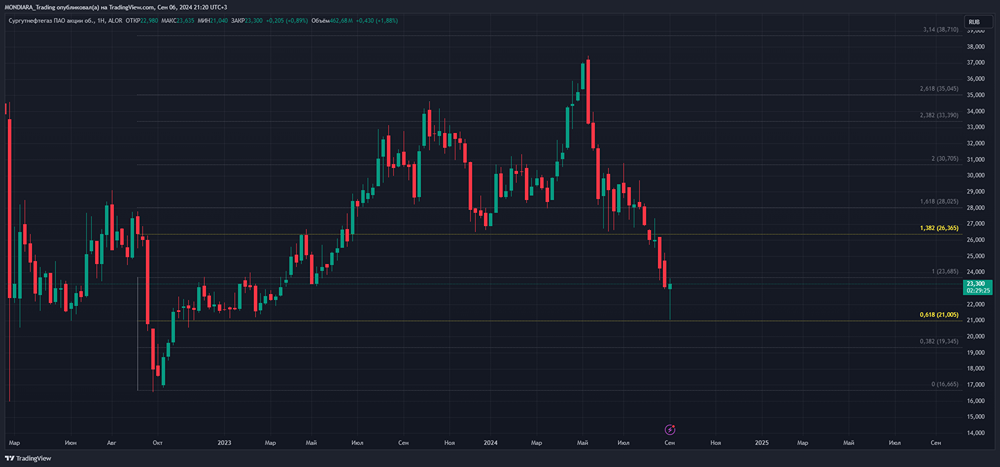Click the Авг label on time axis
The height and width of the screenshot is (467, 1000).
click(x=112, y=442)
